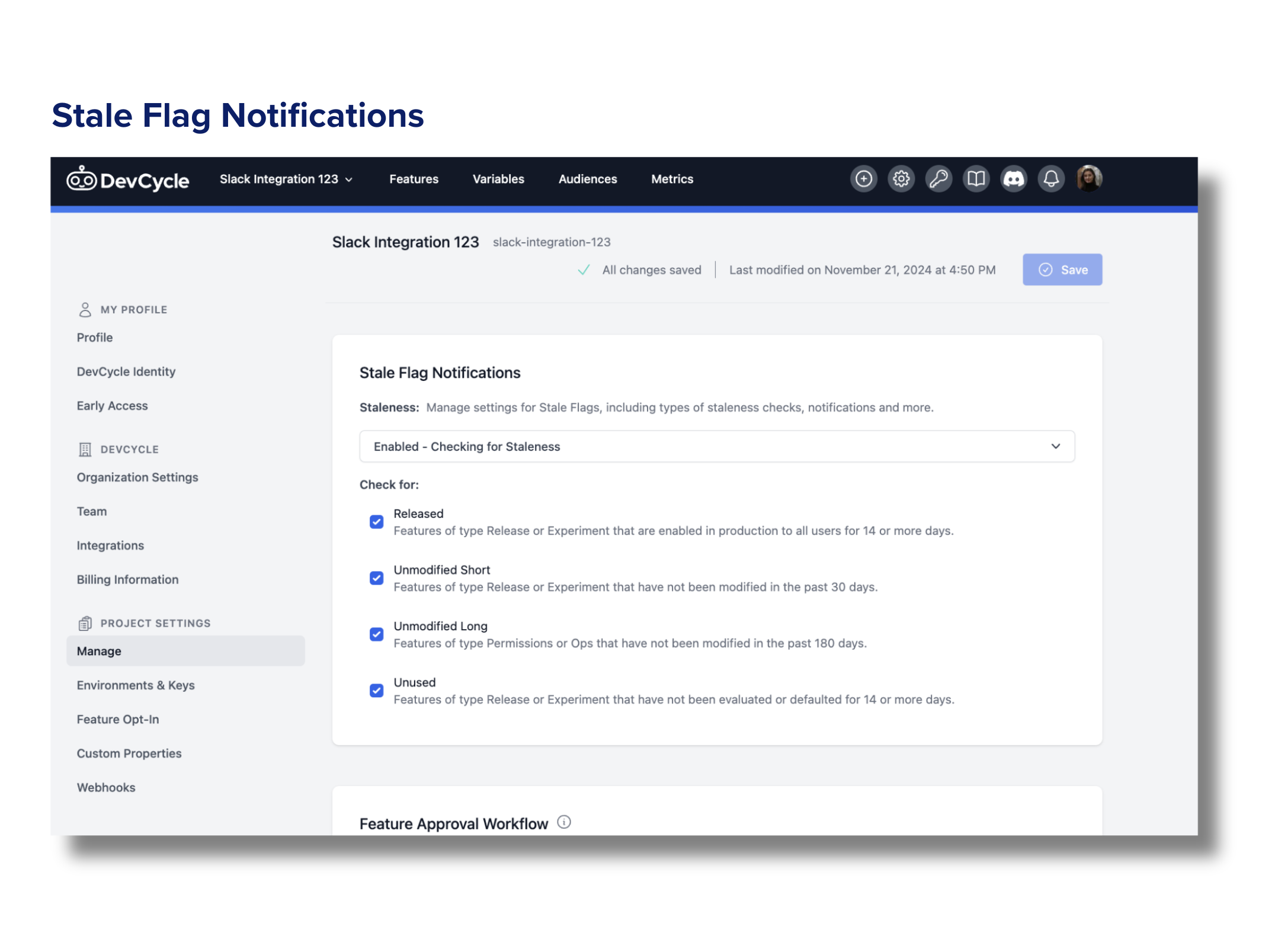Click the plus create icon in header

(x=863, y=178)
